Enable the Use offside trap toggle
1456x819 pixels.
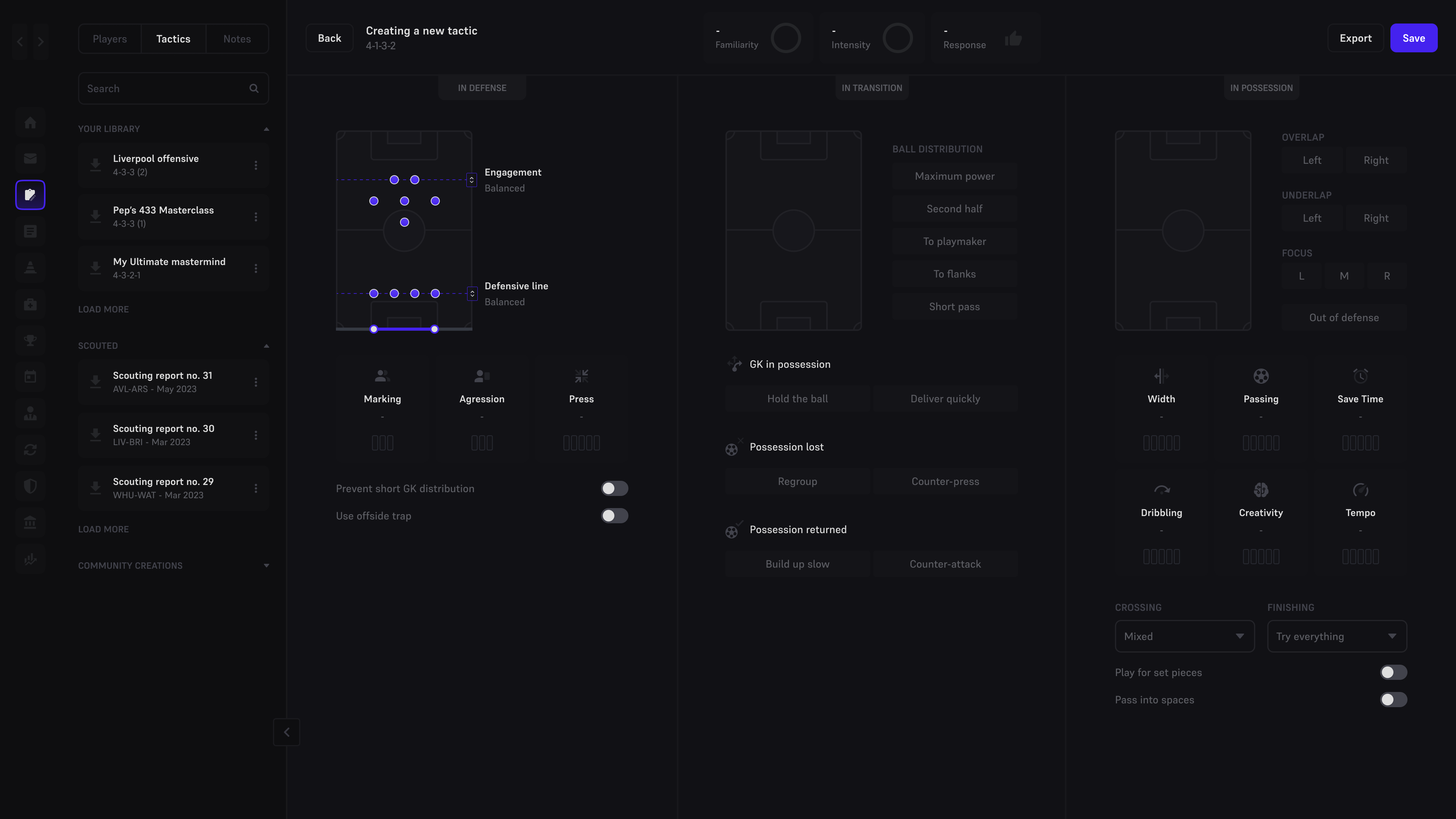click(x=614, y=516)
